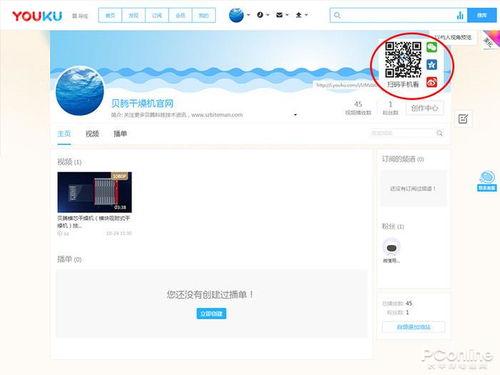Screen dimensions: 500x375
Task: Share channel via the blue Qzone star icon
Action: [432, 64]
